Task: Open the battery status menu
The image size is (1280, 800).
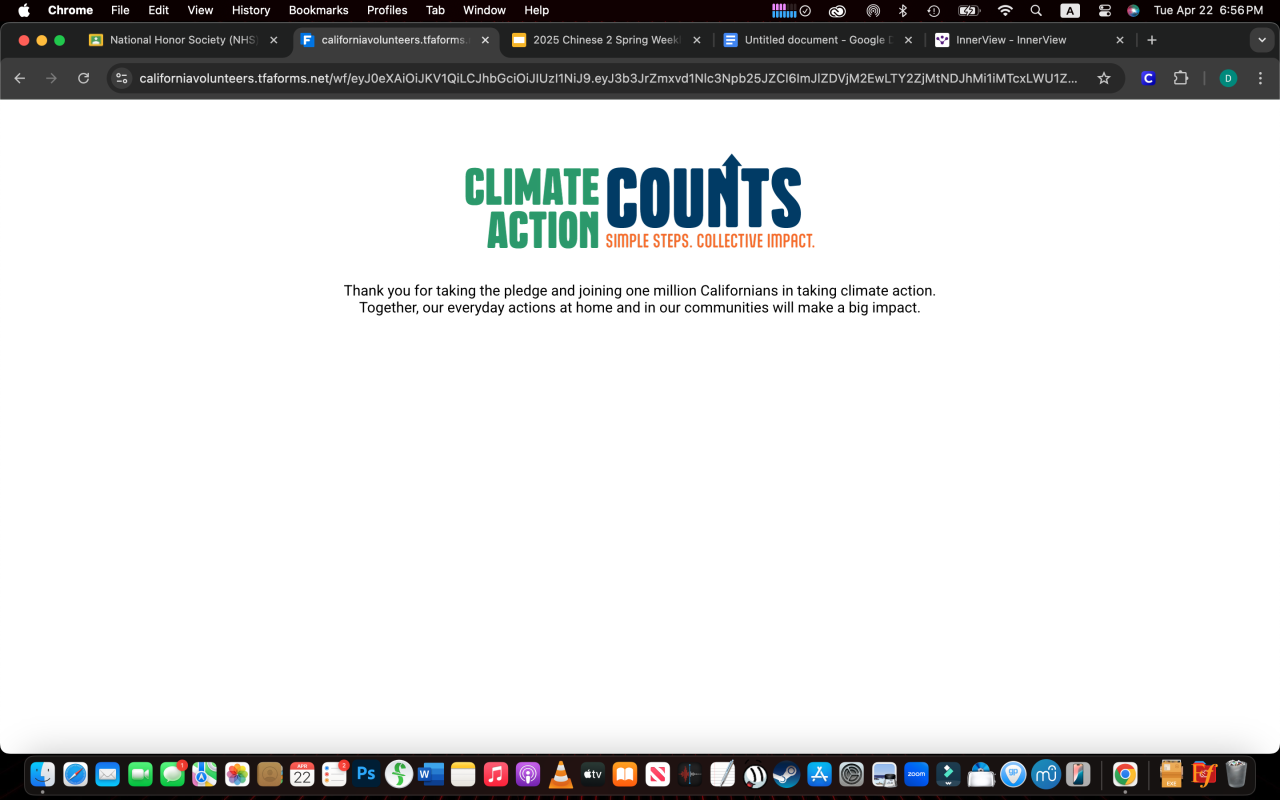Action: click(968, 10)
